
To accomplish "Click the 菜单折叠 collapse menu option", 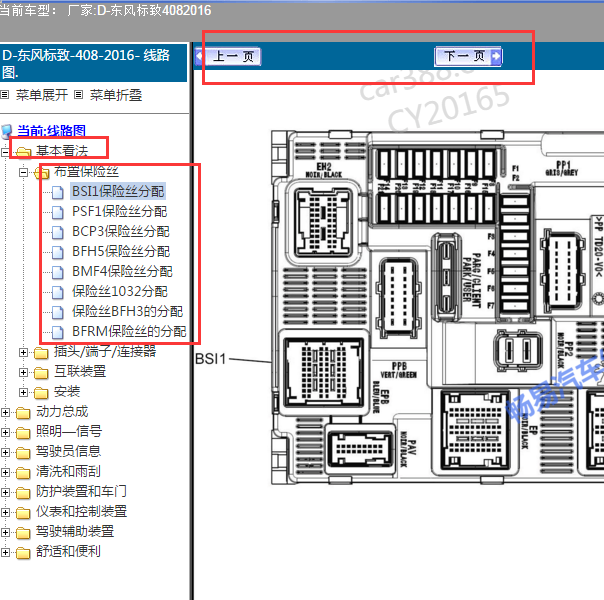I will coord(116,95).
